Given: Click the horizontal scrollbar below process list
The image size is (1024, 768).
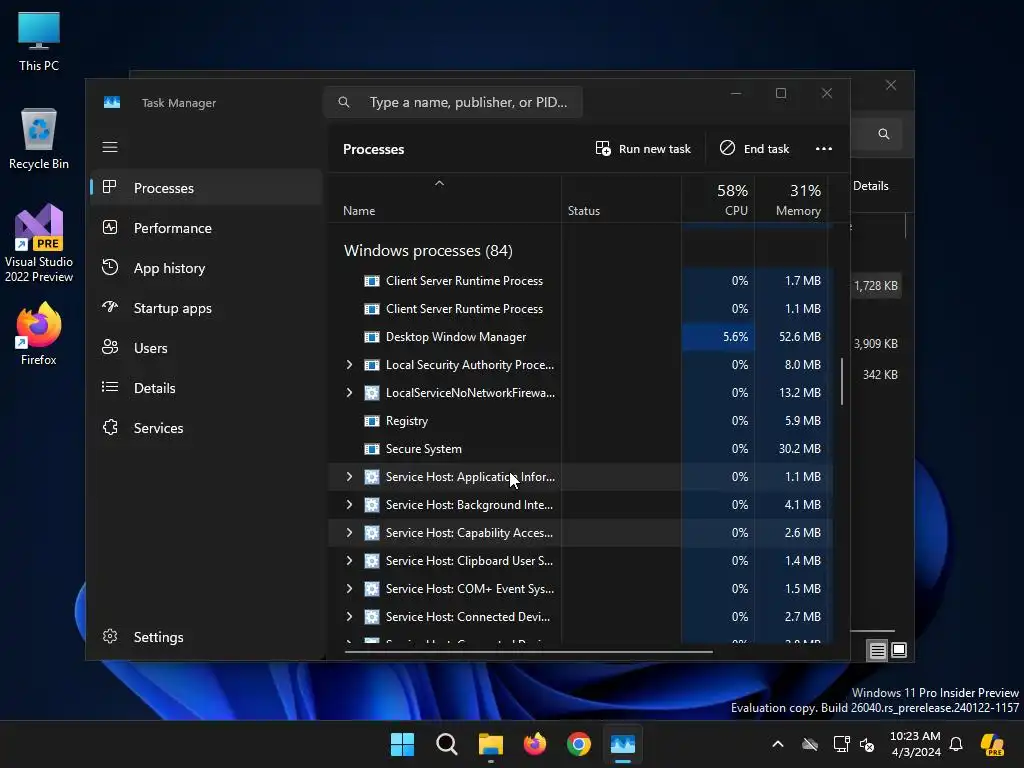Looking at the screenshot, I should pyautogui.click(x=528, y=651).
